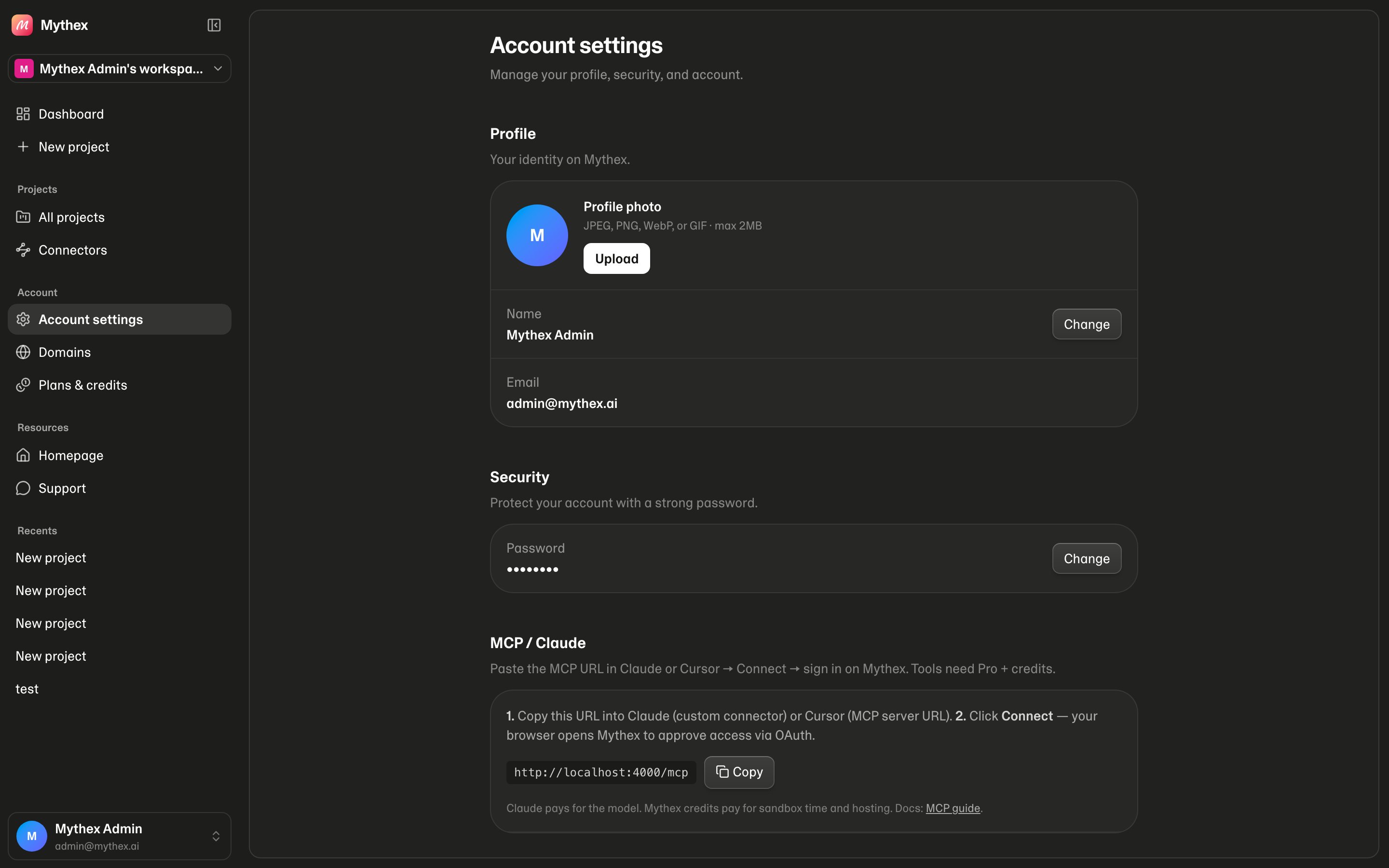Click the user avatar in the sidebar footer

(x=31, y=837)
